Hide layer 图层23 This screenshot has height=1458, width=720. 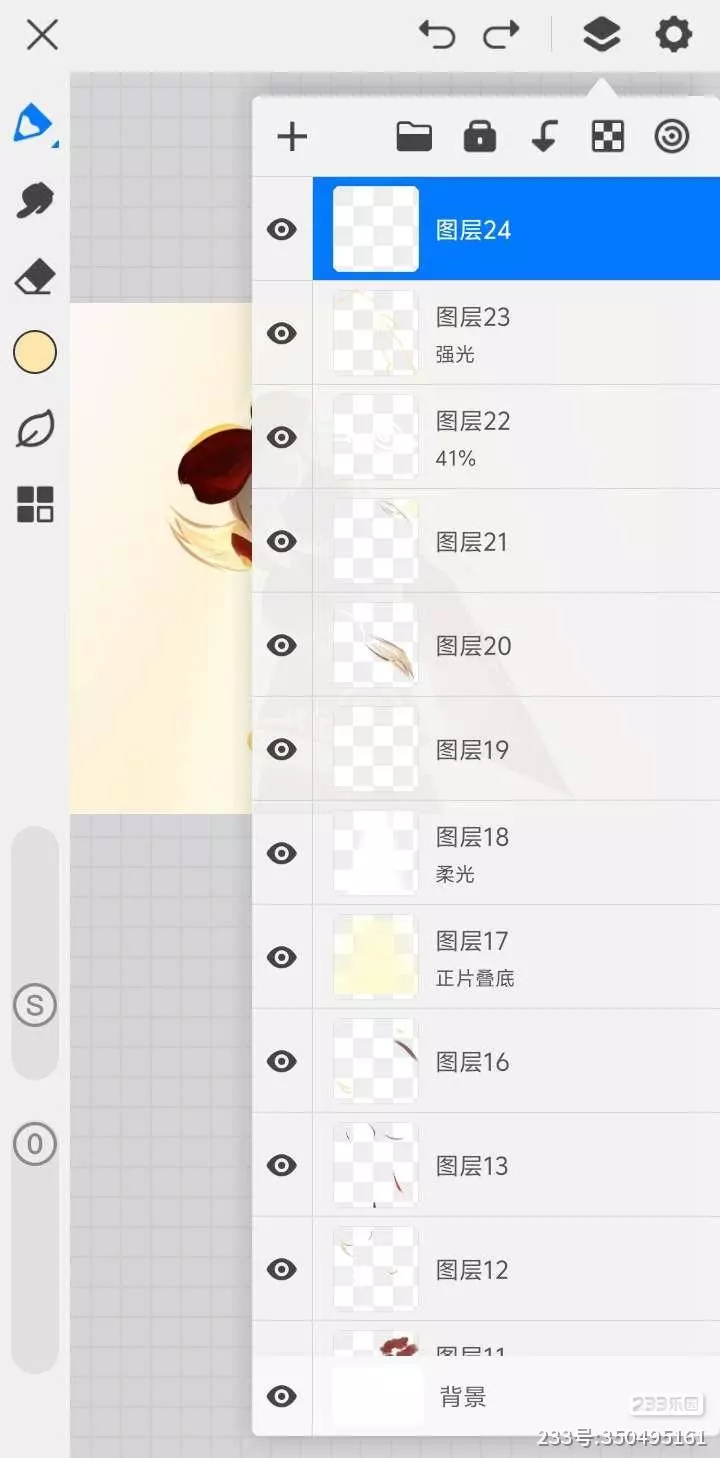click(x=282, y=333)
